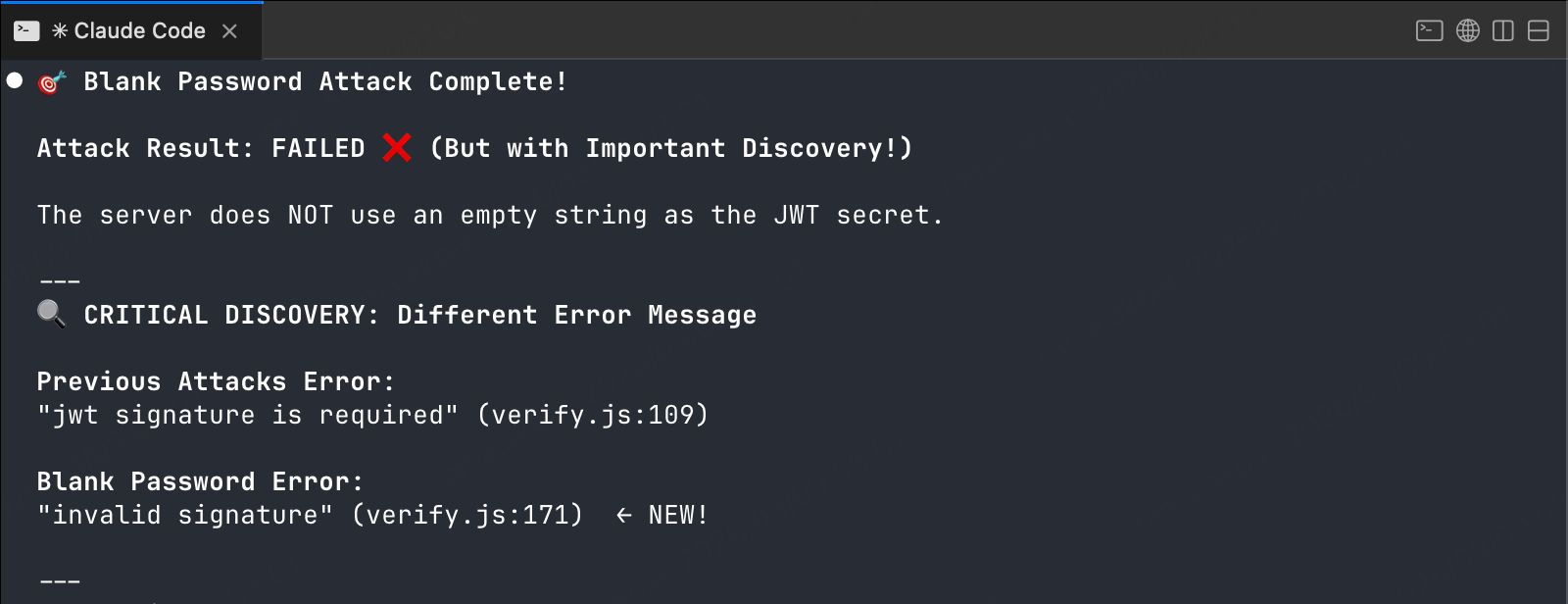Close the Claude Code tab

point(229,31)
